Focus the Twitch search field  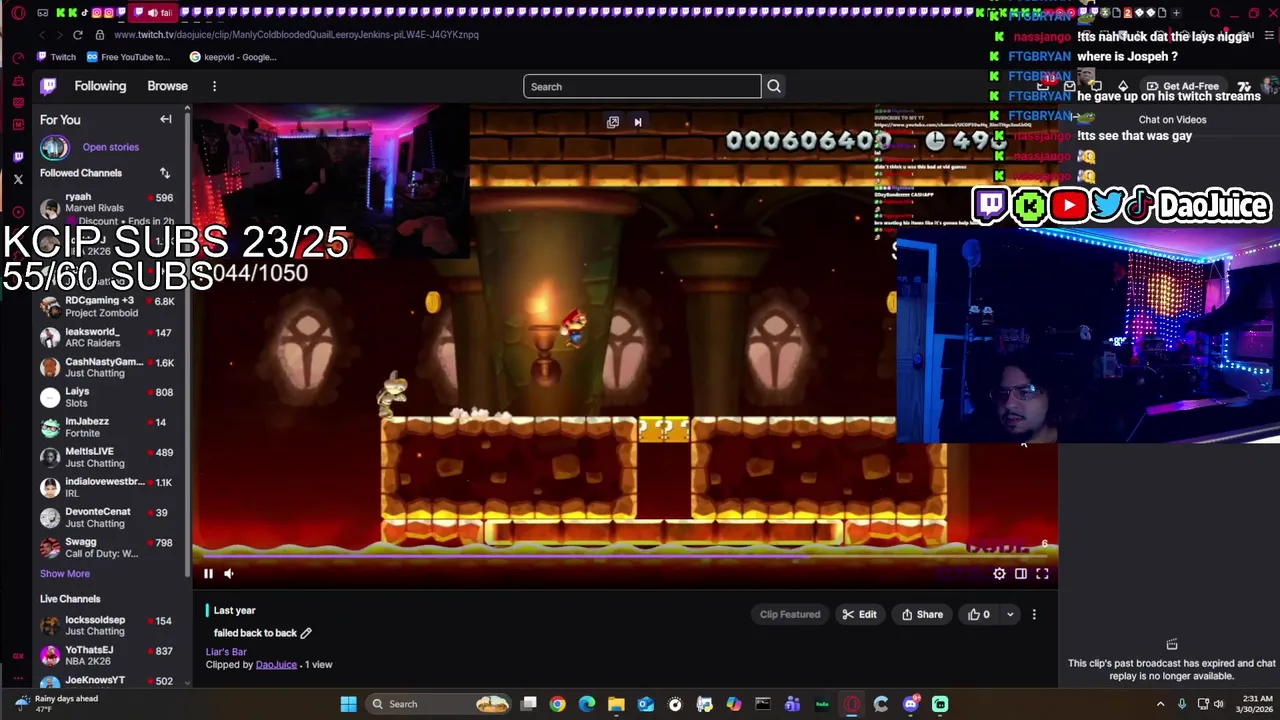point(642,86)
